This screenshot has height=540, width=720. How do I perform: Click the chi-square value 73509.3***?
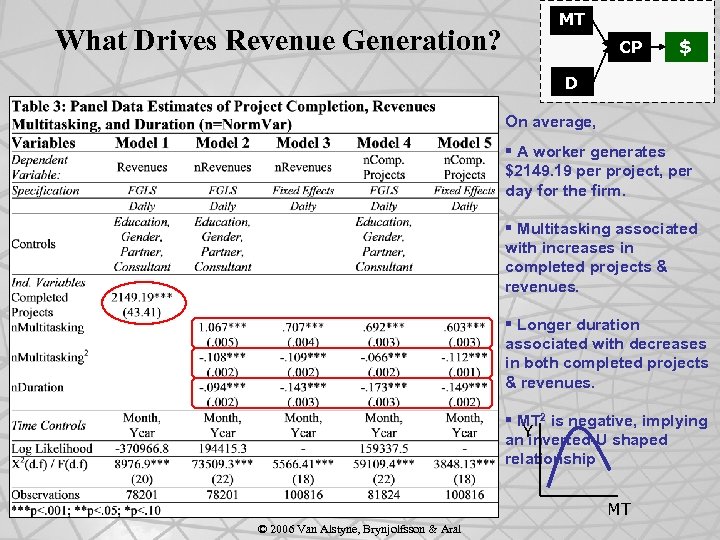(223, 464)
